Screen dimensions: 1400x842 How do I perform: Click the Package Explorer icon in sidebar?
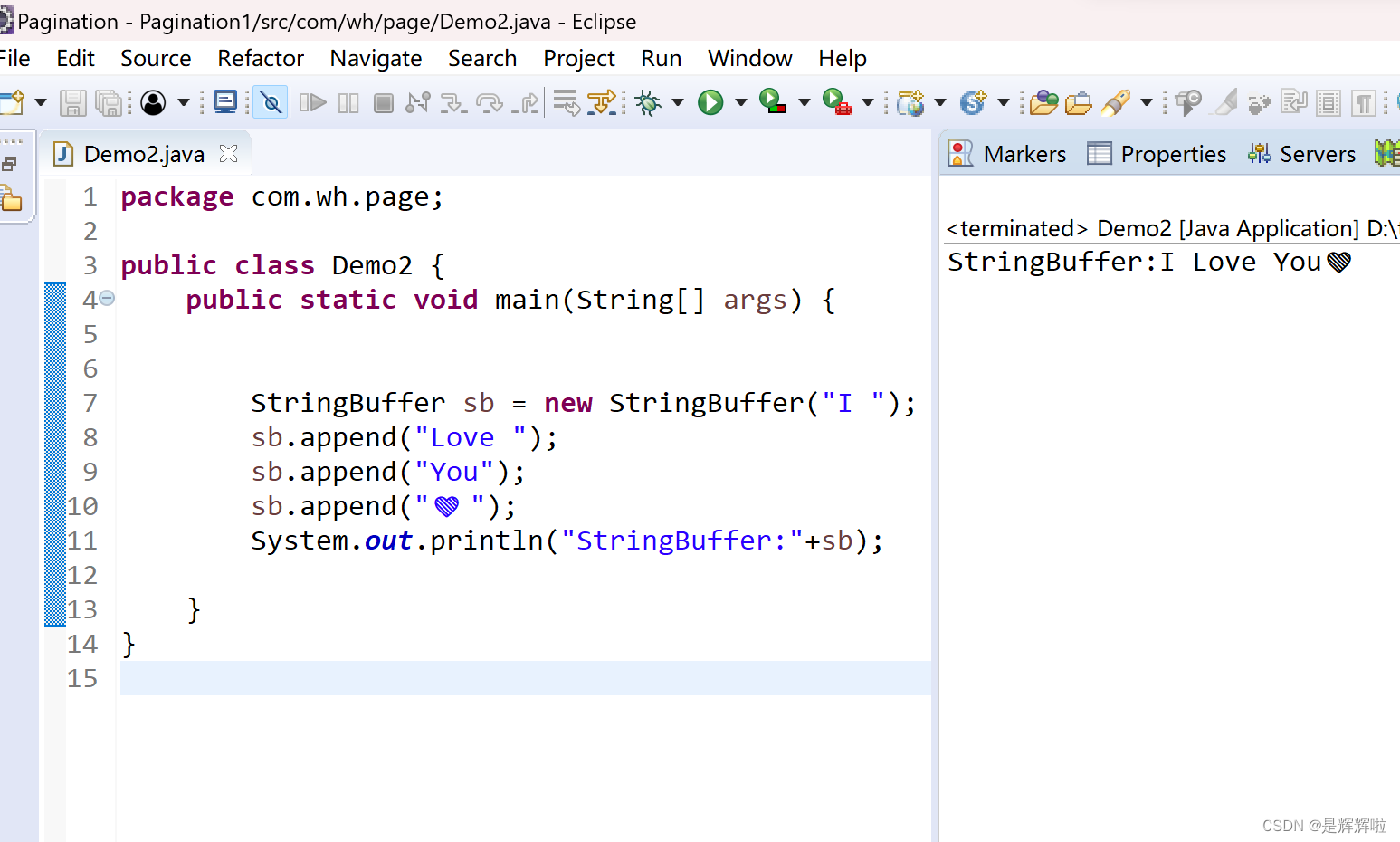tap(11, 198)
